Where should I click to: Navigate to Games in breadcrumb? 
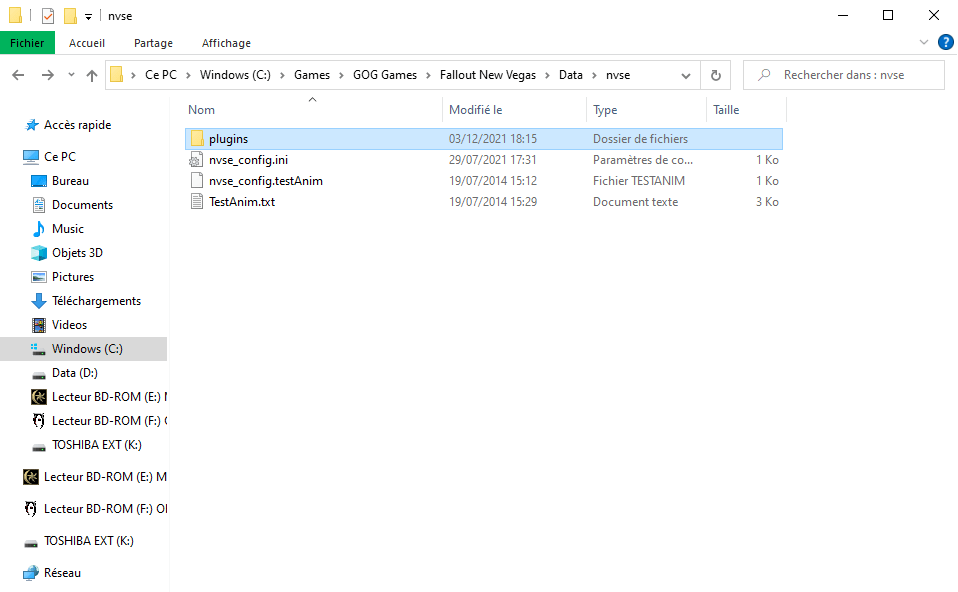pyautogui.click(x=312, y=75)
